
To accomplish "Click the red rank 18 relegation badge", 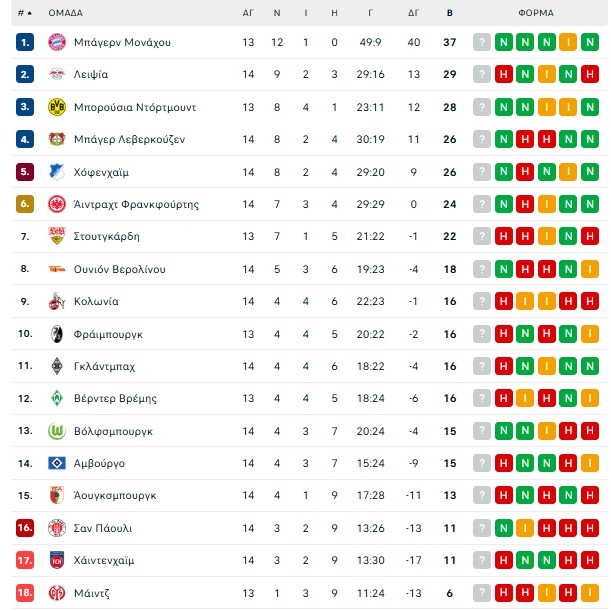I will (x=25, y=593).
